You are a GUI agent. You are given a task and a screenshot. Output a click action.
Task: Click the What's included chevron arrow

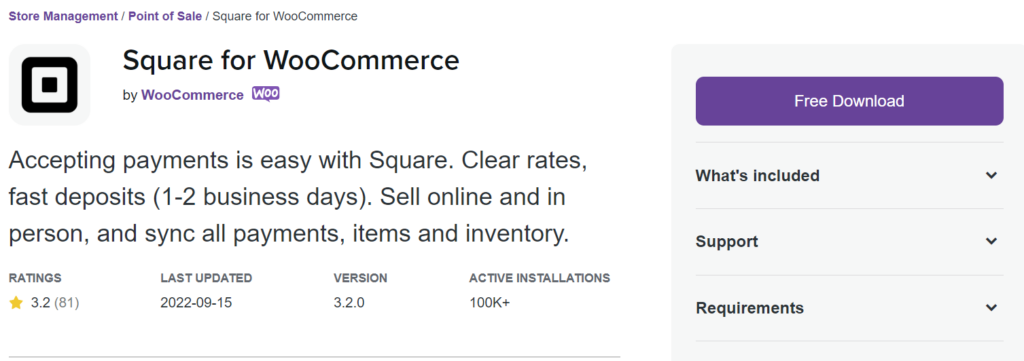point(991,176)
